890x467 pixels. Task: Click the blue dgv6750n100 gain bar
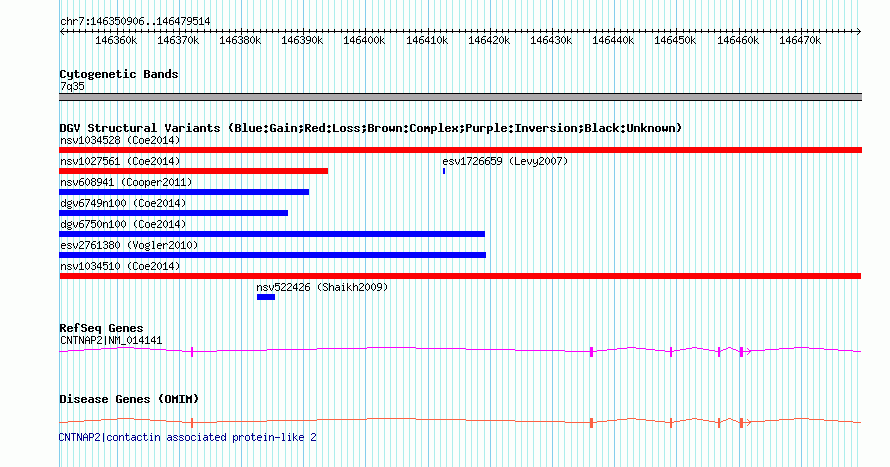pos(272,234)
